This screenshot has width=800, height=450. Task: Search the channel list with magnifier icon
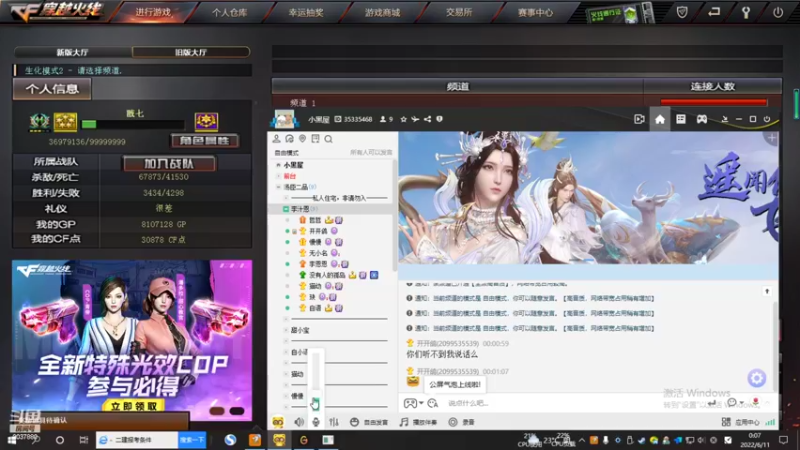click(329, 139)
